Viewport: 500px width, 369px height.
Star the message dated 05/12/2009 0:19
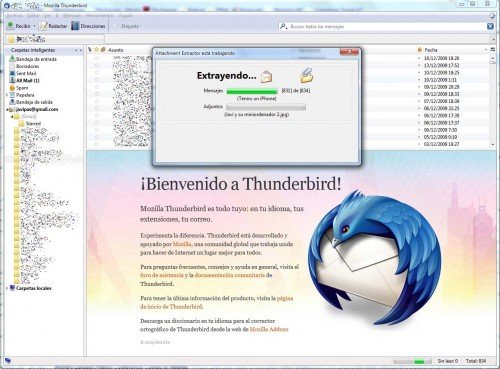coord(97,137)
